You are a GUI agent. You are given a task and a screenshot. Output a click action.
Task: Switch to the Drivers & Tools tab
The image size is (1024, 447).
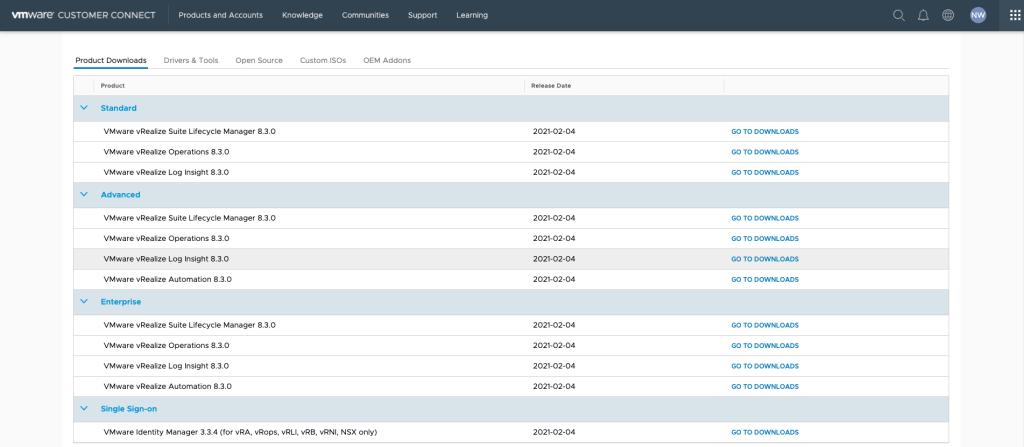pyautogui.click(x=190, y=60)
